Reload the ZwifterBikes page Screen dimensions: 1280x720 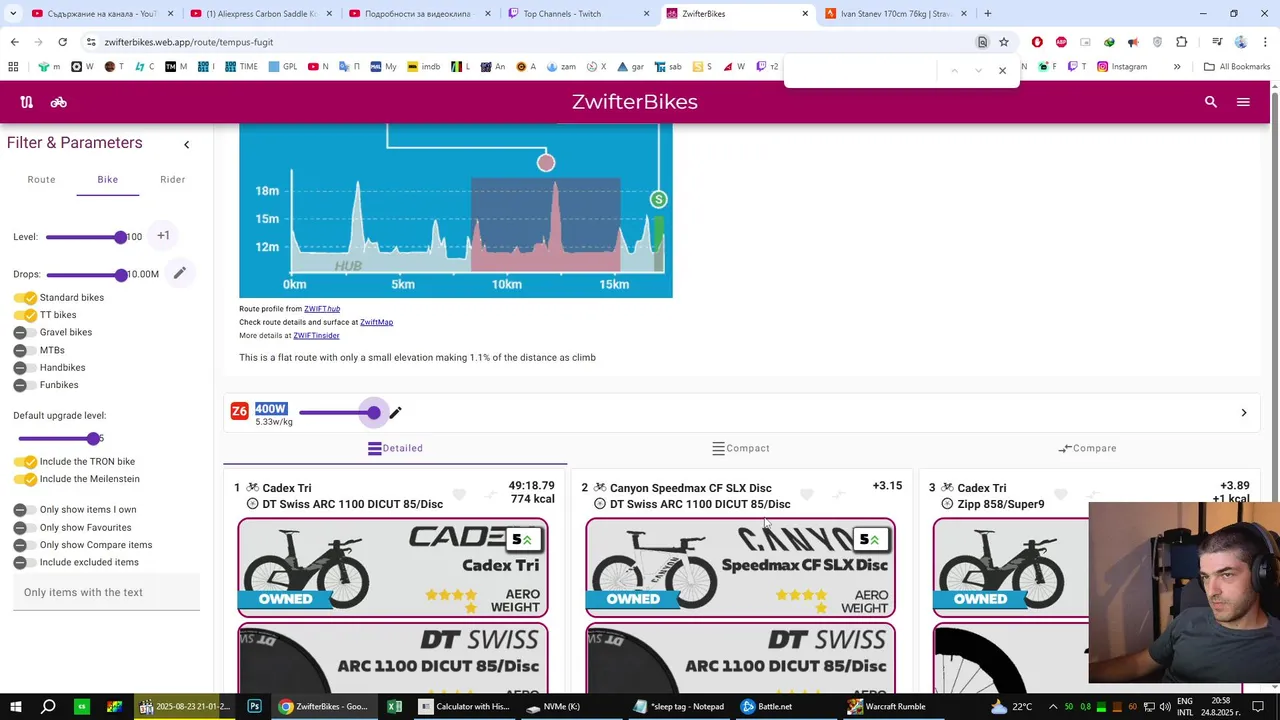[62, 42]
